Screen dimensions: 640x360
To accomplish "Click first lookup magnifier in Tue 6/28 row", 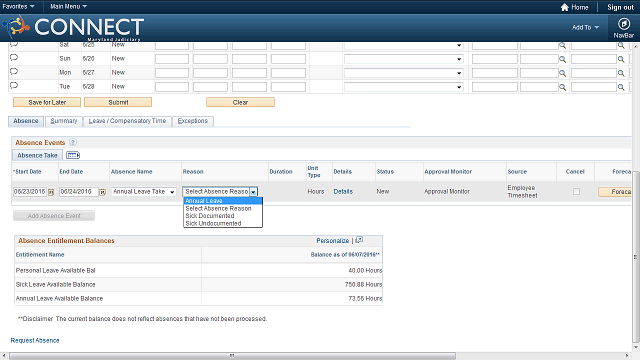I will [x=562, y=87].
